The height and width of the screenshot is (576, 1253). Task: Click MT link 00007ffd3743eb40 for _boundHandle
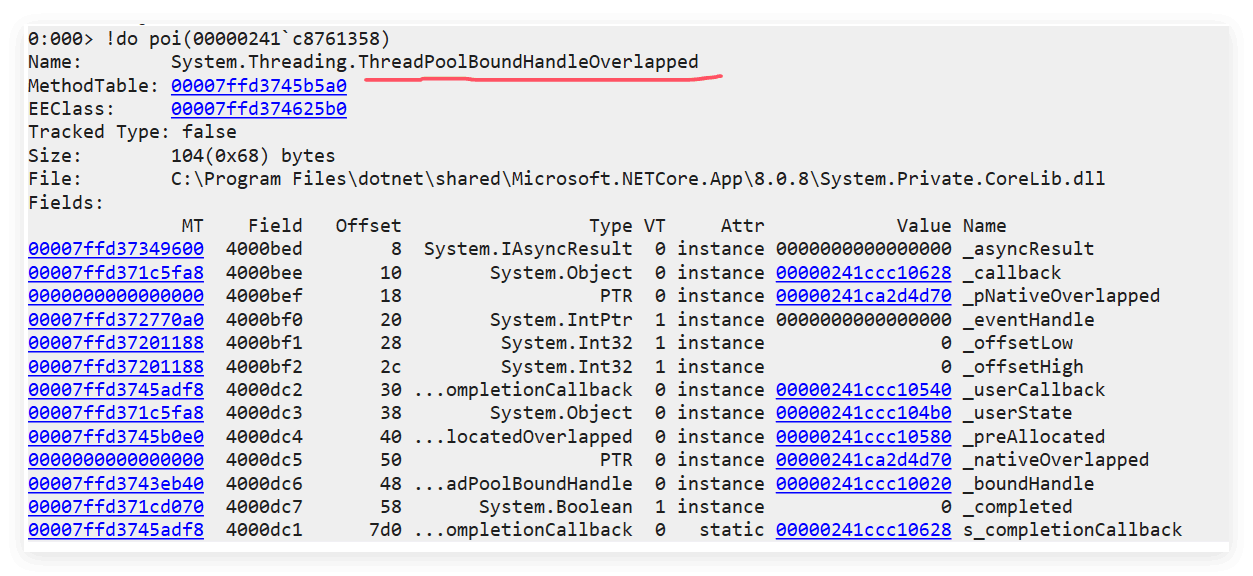tap(116, 484)
